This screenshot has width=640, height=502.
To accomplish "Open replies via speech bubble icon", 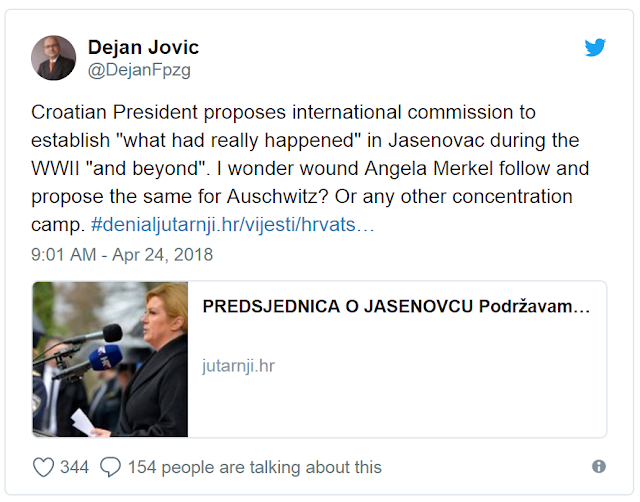I will tap(111, 467).
